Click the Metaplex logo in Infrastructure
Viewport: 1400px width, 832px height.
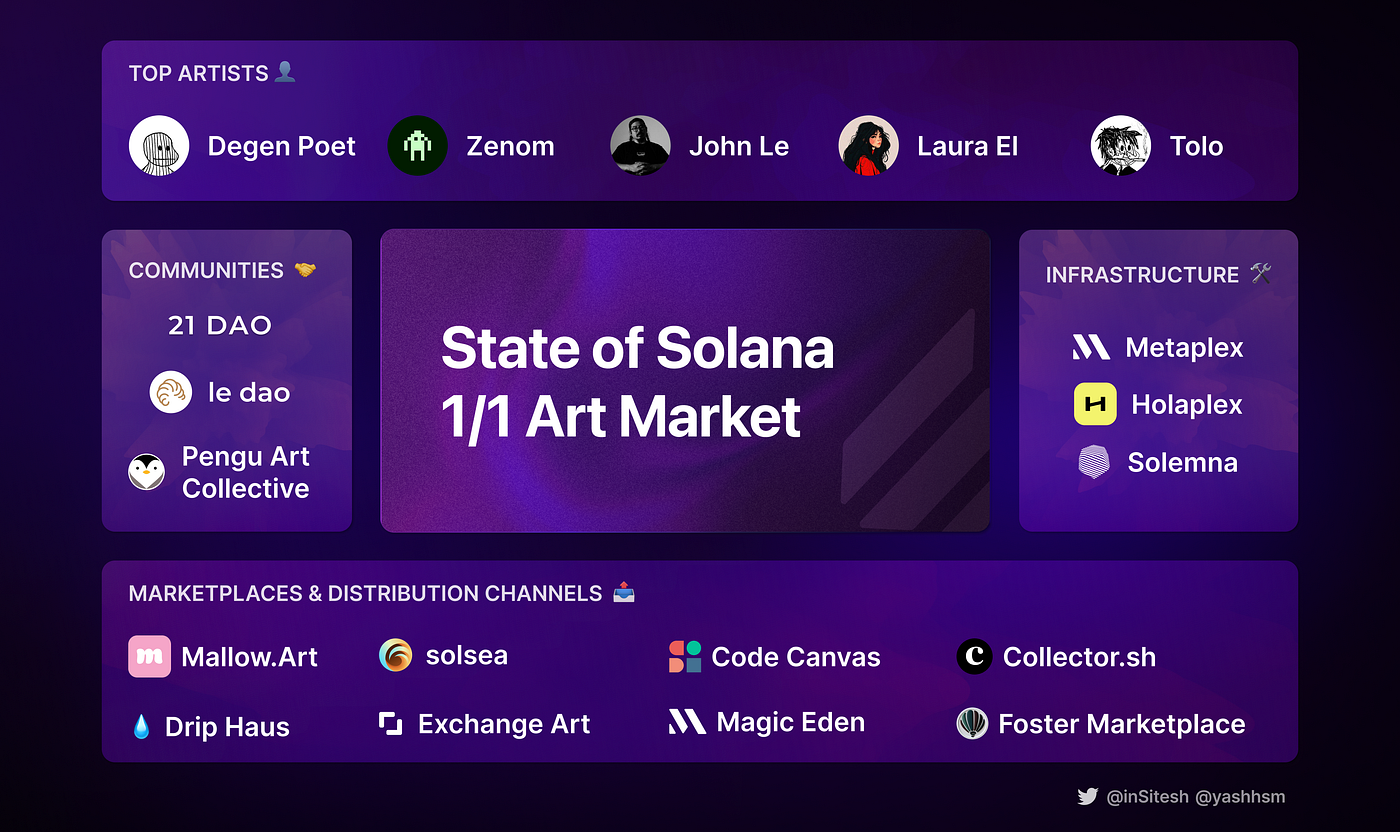[1091, 348]
